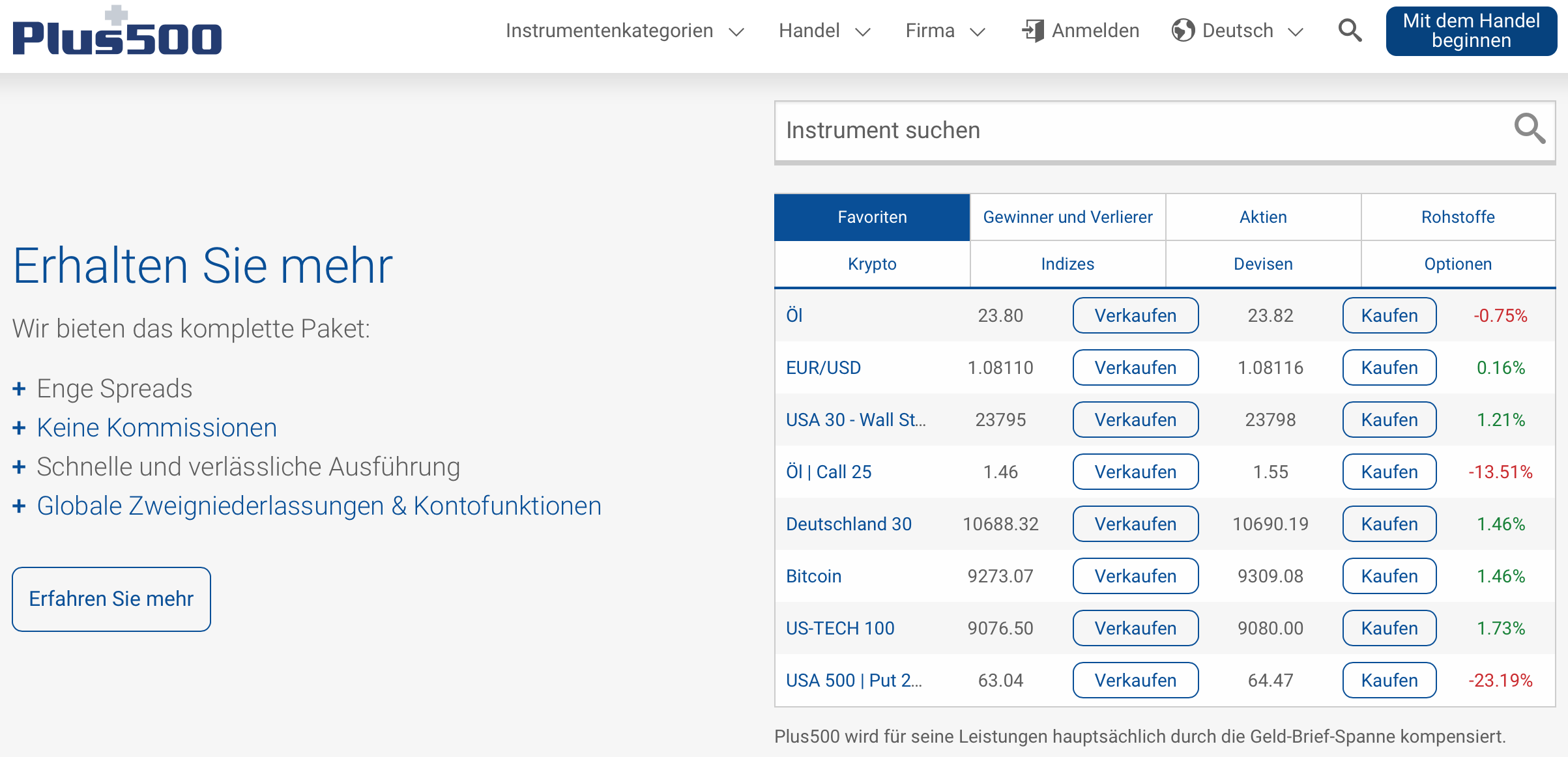Click Kaufen for Öl
The height and width of the screenshot is (757, 1568).
coord(1389,315)
